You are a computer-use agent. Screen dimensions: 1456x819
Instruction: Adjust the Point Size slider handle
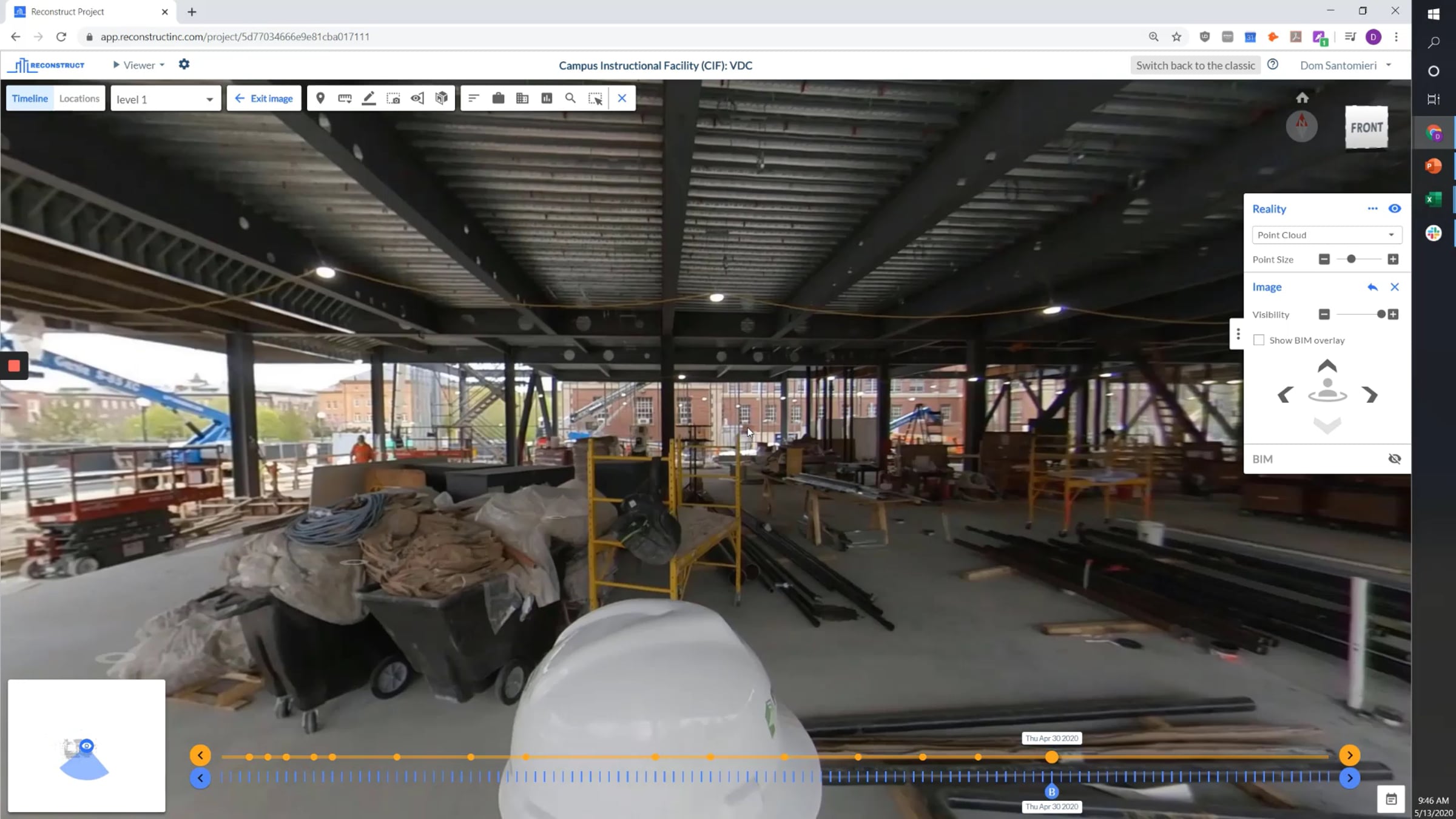[1351, 259]
